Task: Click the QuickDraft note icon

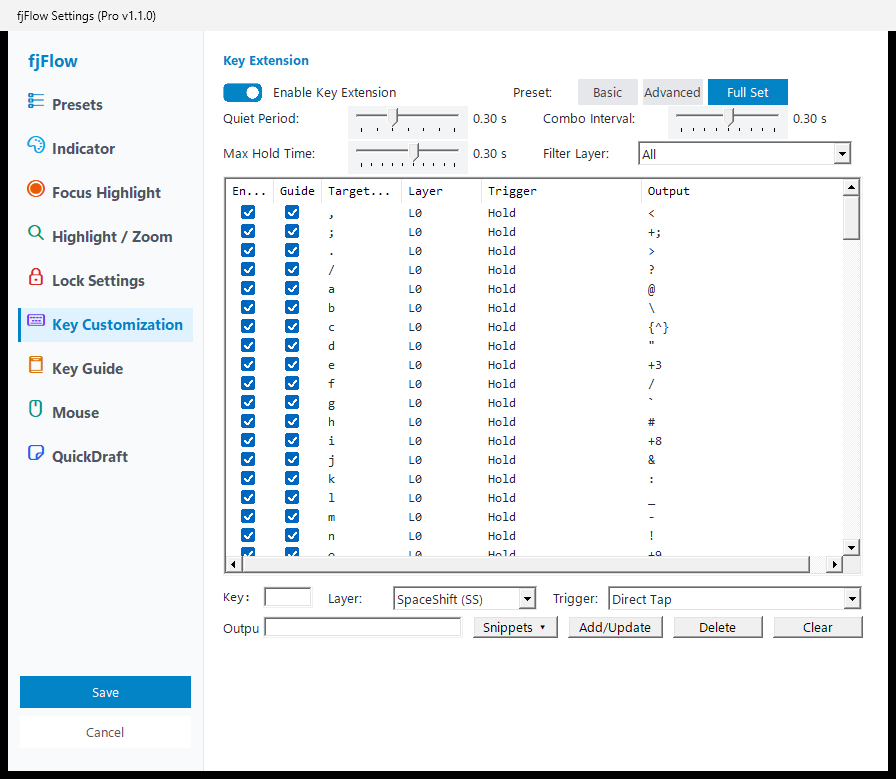Action: click(35, 453)
